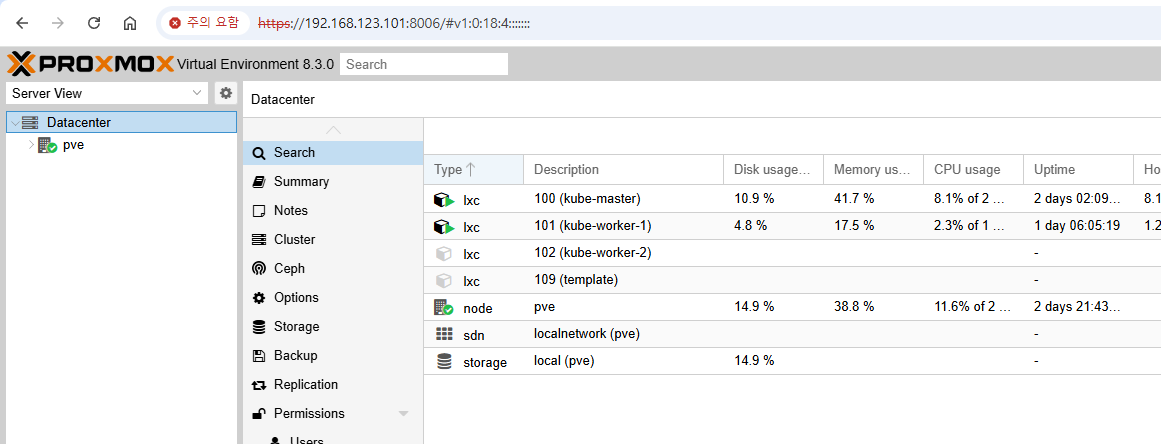The height and width of the screenshot is (444, 1161).
Task: Click the Notes page icon
Action: pos(258,211)
